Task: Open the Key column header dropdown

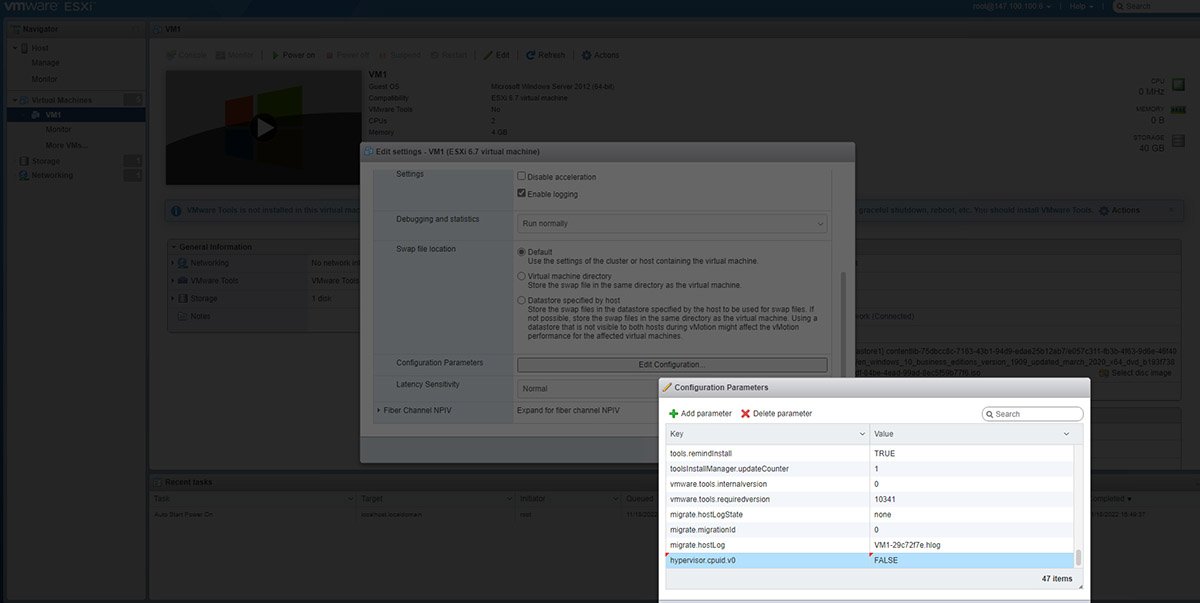Action: [862, 434]
